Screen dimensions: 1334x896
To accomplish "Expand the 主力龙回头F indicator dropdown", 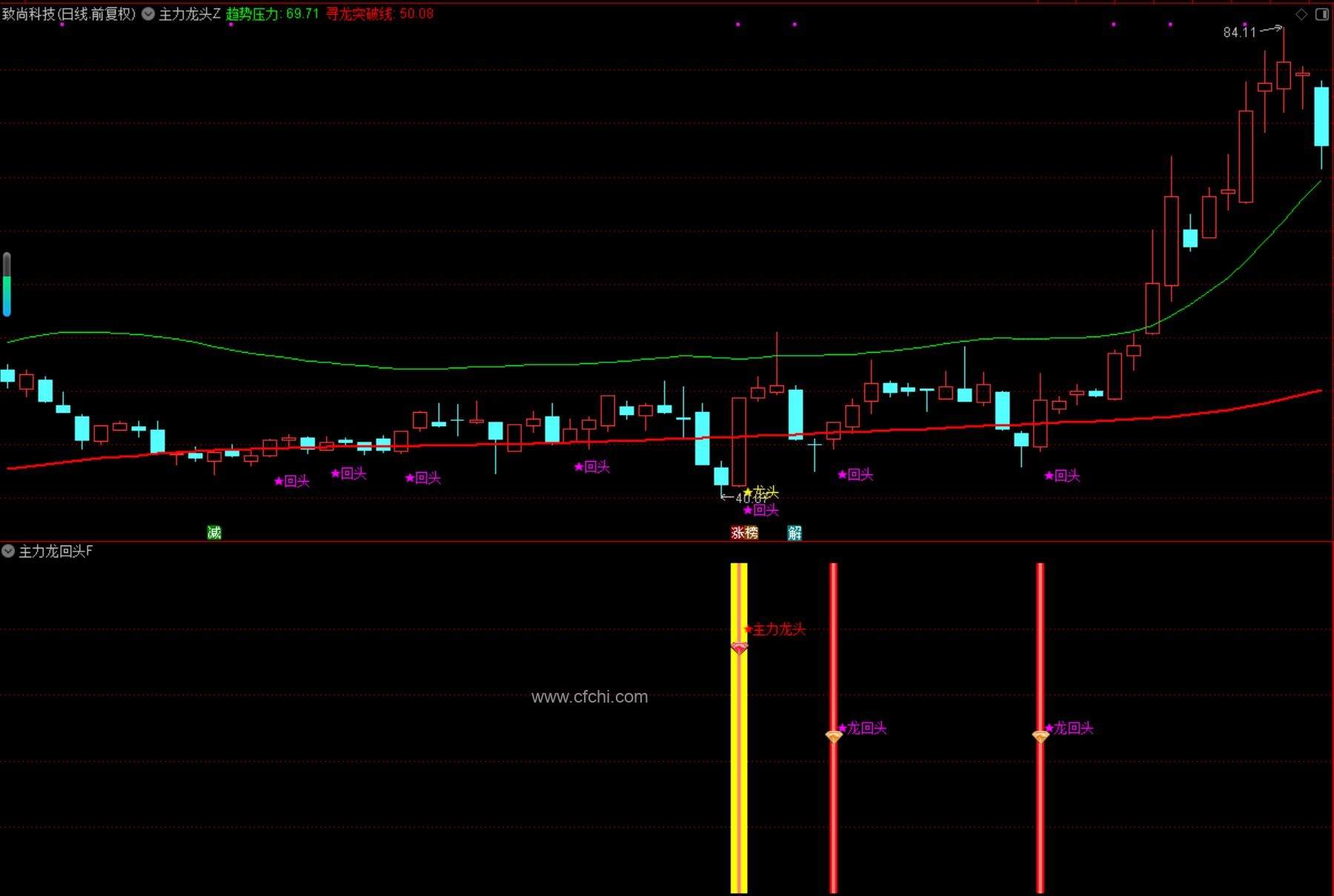I will point(8,551).
